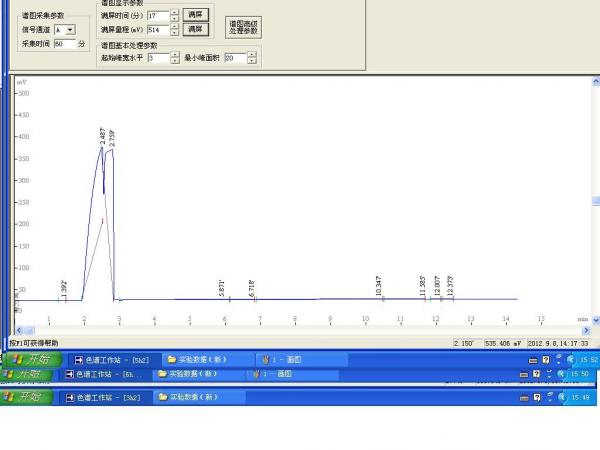Open the 开始 Start button on the 15:52 taskbar
This screenshot has height=450, width=600.
(32, 360)
